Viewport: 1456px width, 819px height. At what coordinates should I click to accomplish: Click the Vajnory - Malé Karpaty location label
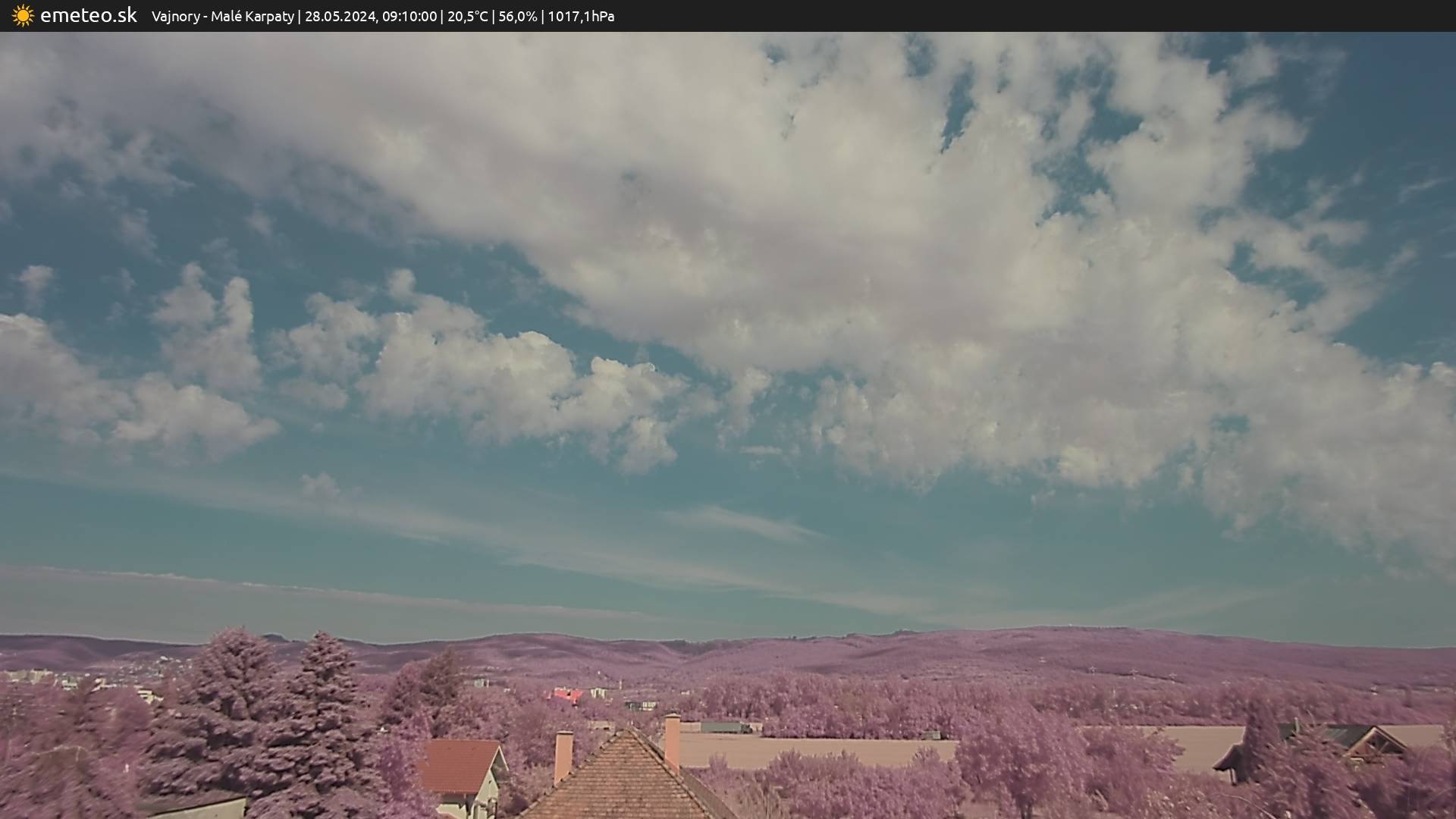pos(222,17)
